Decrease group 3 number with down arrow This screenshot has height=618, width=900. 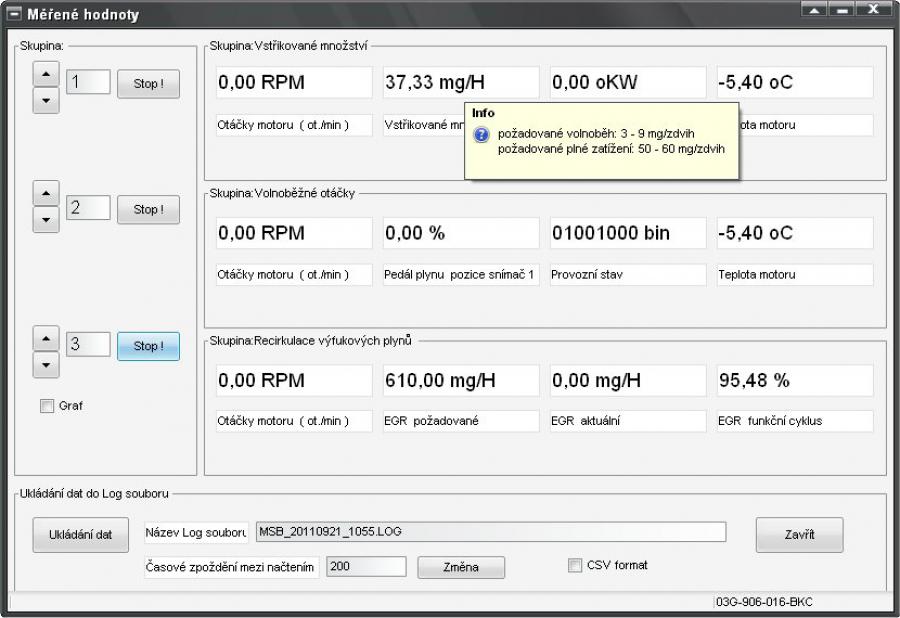[x=46, y=365]
